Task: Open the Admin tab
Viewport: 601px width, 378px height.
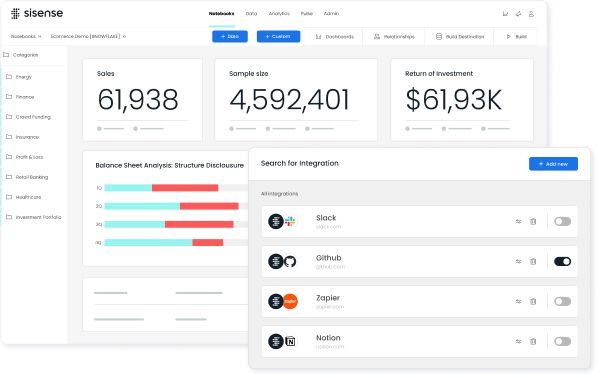Action: coord(331,13)
